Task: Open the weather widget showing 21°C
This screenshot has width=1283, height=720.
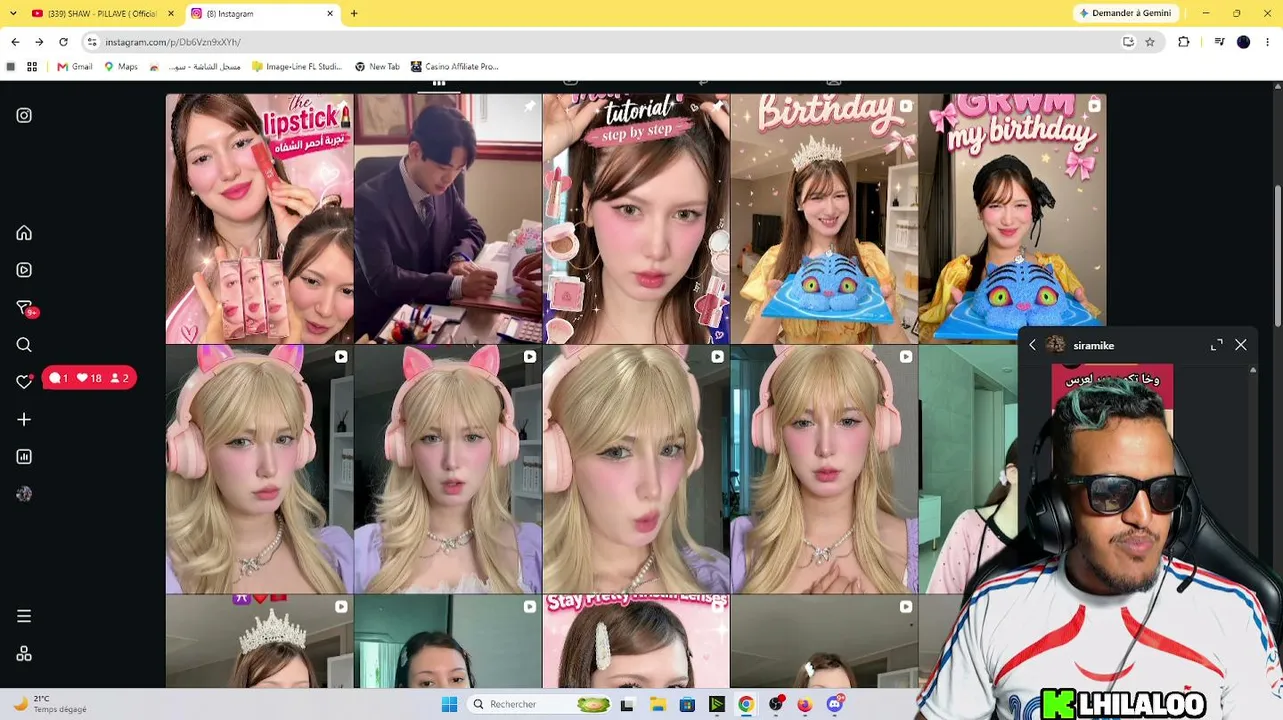Action: coord(48,704)
